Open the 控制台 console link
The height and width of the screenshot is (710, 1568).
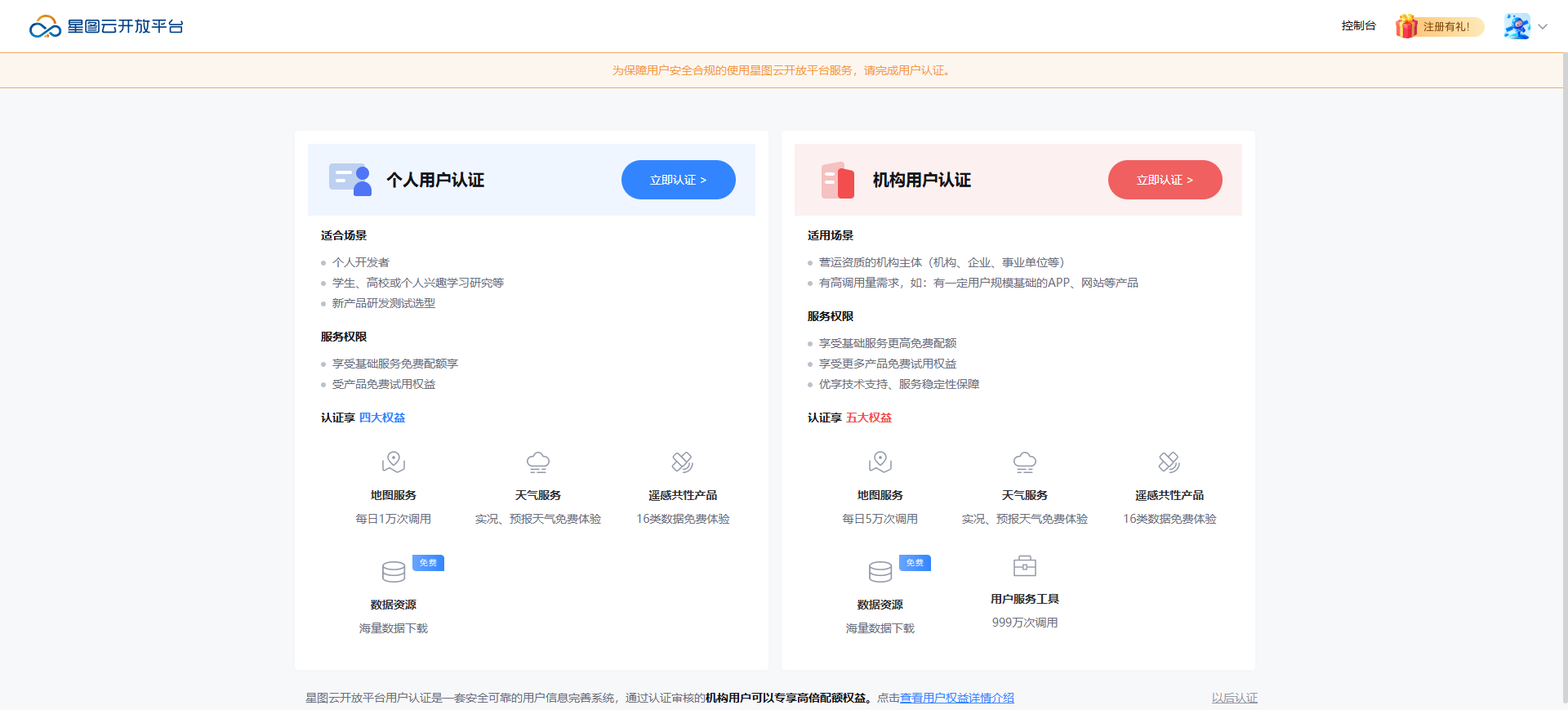tap(1358, 26)
